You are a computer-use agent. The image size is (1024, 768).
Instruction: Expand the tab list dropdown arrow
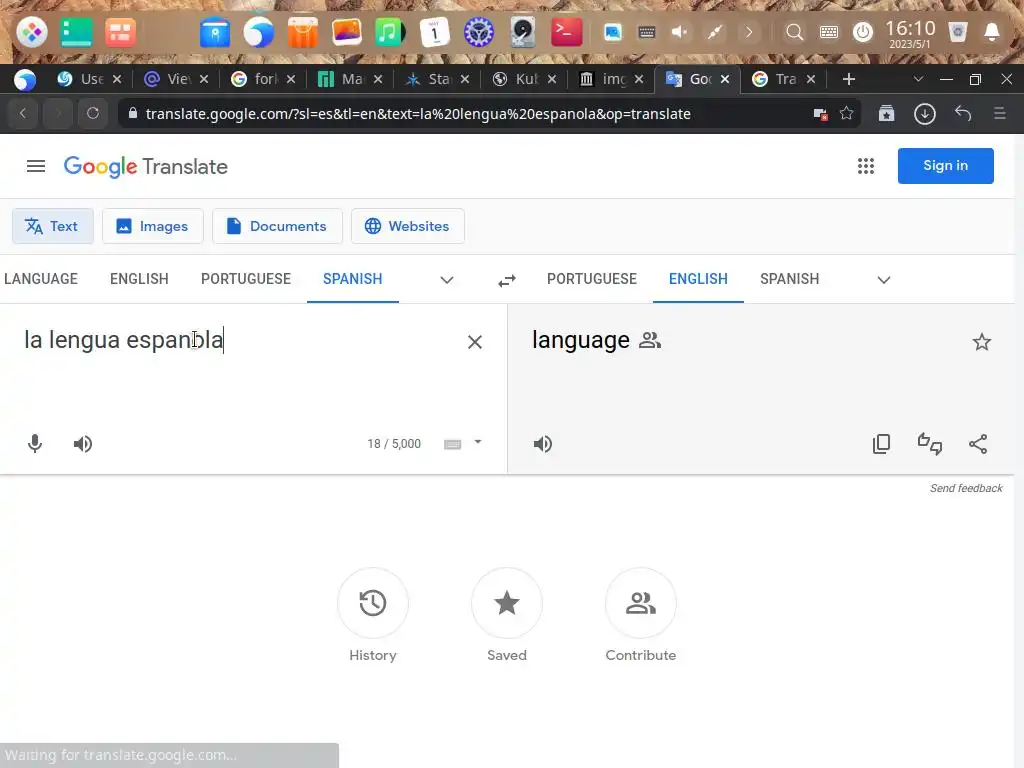click(x=918, y=79)
